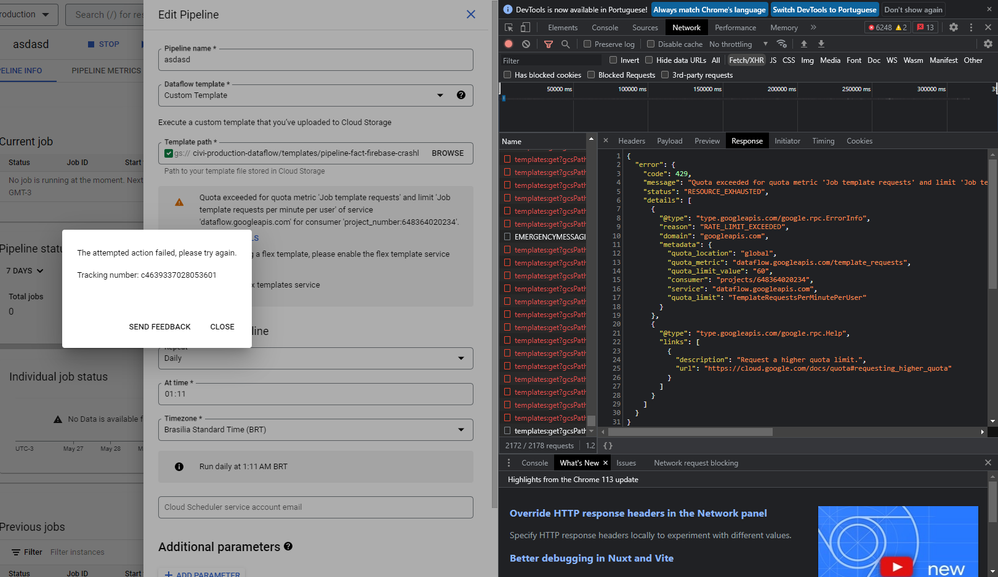Open the drawer three-dot menu beside Console
The height and width of the screenshot is (577, 998).
[x=509, y=462]
